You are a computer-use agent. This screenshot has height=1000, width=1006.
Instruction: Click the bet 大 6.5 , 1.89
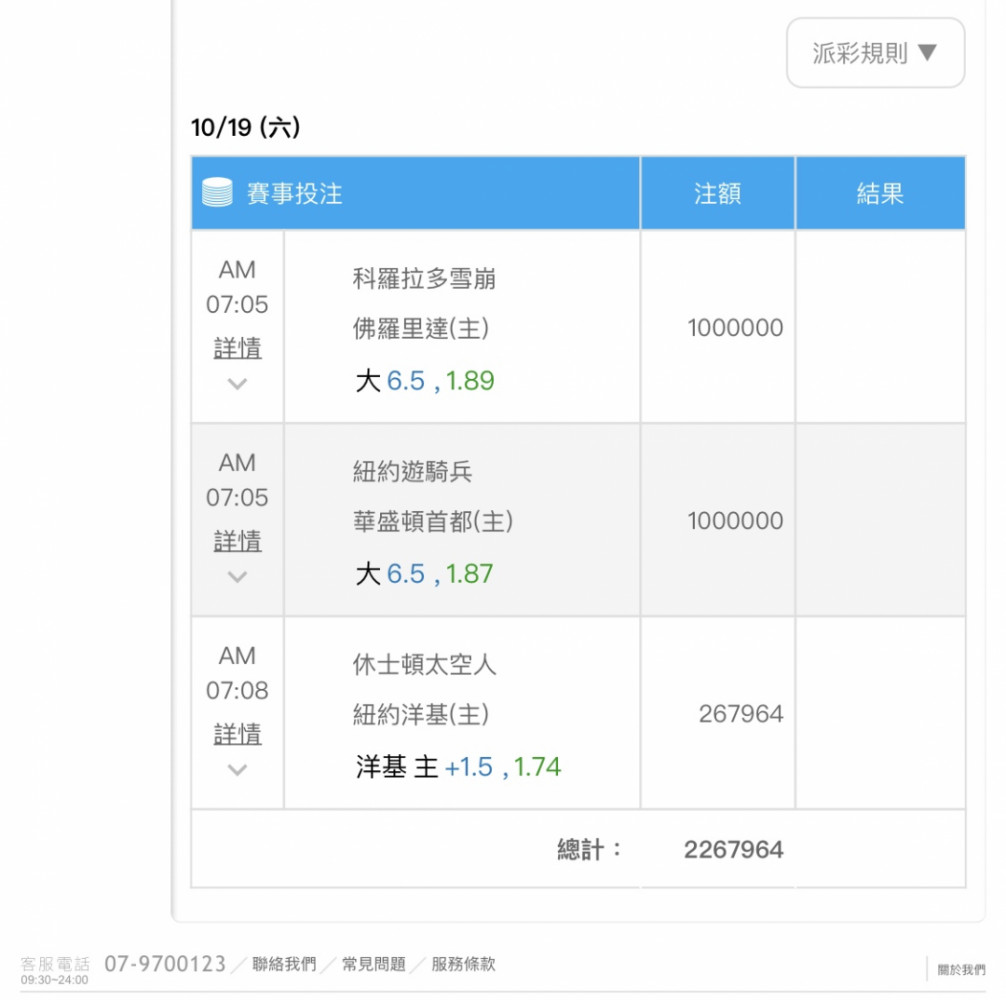tap(425, 381)
